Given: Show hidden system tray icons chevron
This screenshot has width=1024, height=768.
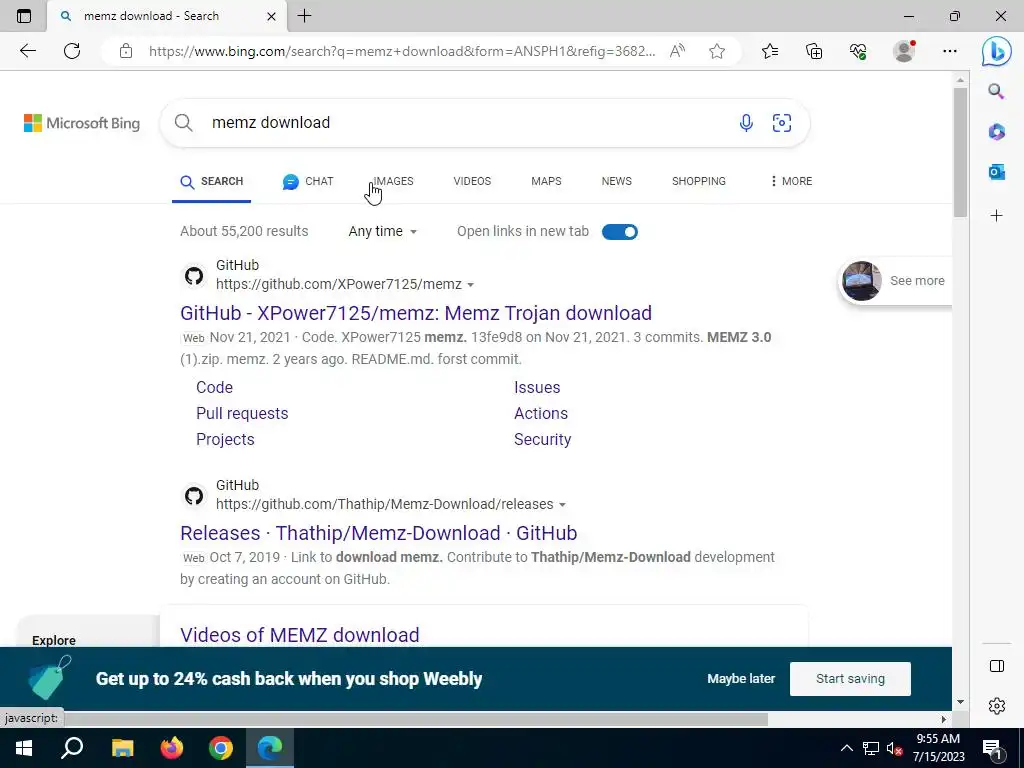Looking at the screenshot, I should (846, 748).
